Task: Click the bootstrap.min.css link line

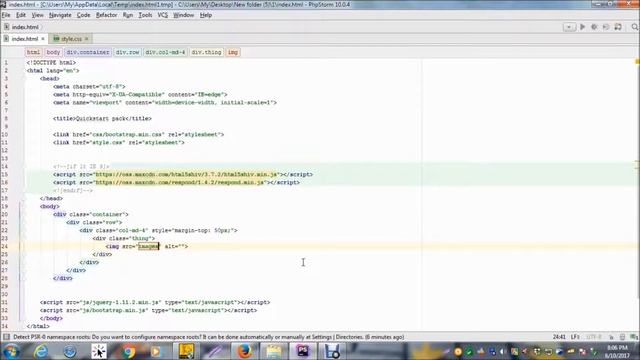Action: [138, 134]
